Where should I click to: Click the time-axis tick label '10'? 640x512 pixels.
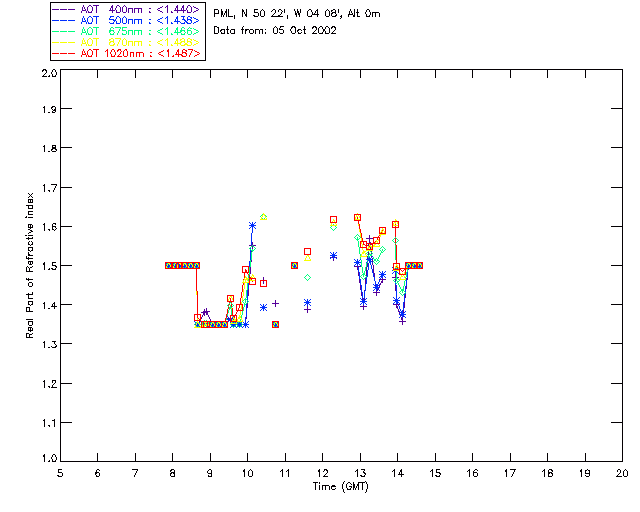(247, 473)
